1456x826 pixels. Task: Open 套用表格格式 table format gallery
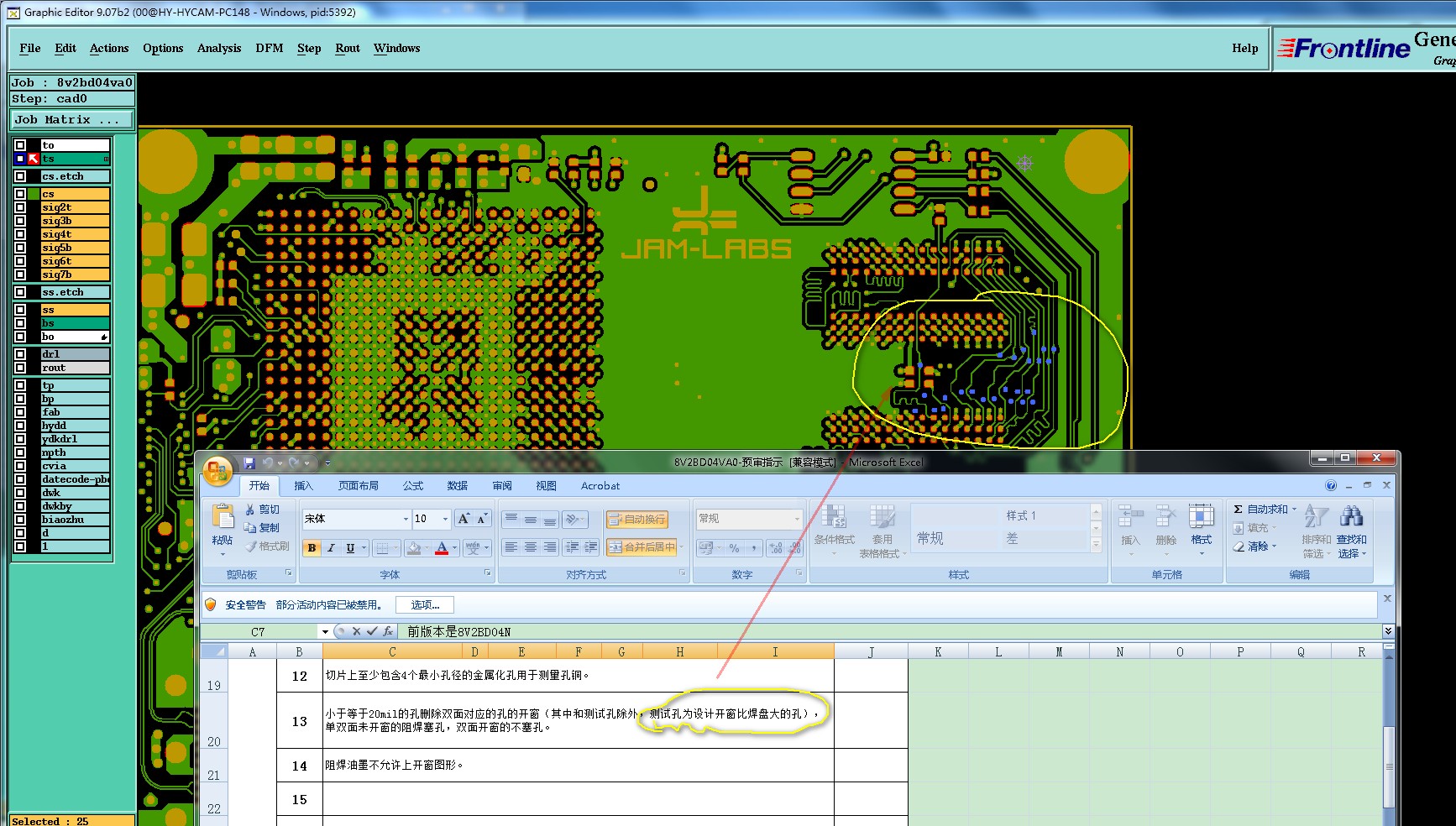point(882,531)
